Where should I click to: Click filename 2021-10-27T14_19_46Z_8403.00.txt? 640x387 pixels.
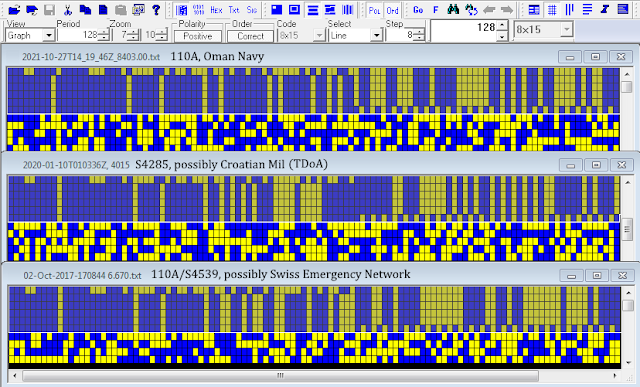click(91, 57)
